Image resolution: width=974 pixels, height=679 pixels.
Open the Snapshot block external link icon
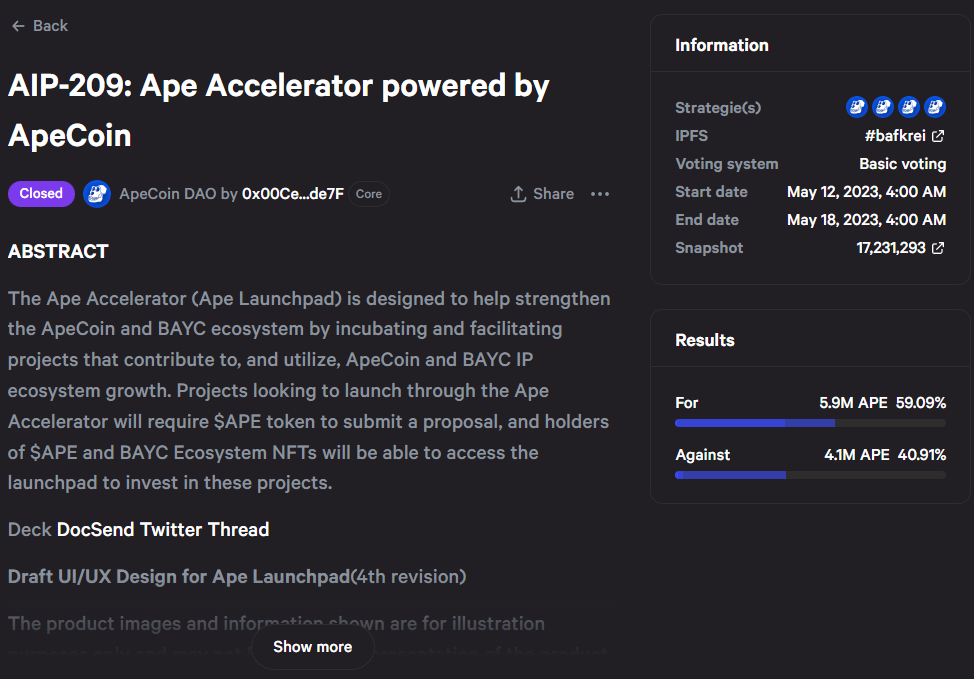pos(938,248)
